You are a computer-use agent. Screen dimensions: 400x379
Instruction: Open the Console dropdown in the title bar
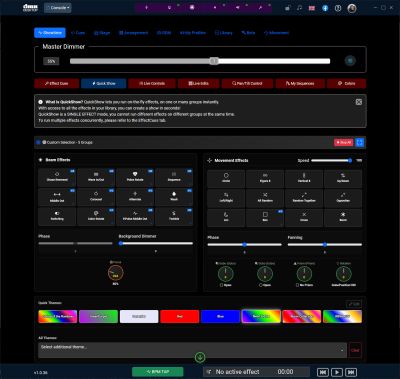pyautogui.click(x=58, y=8)
